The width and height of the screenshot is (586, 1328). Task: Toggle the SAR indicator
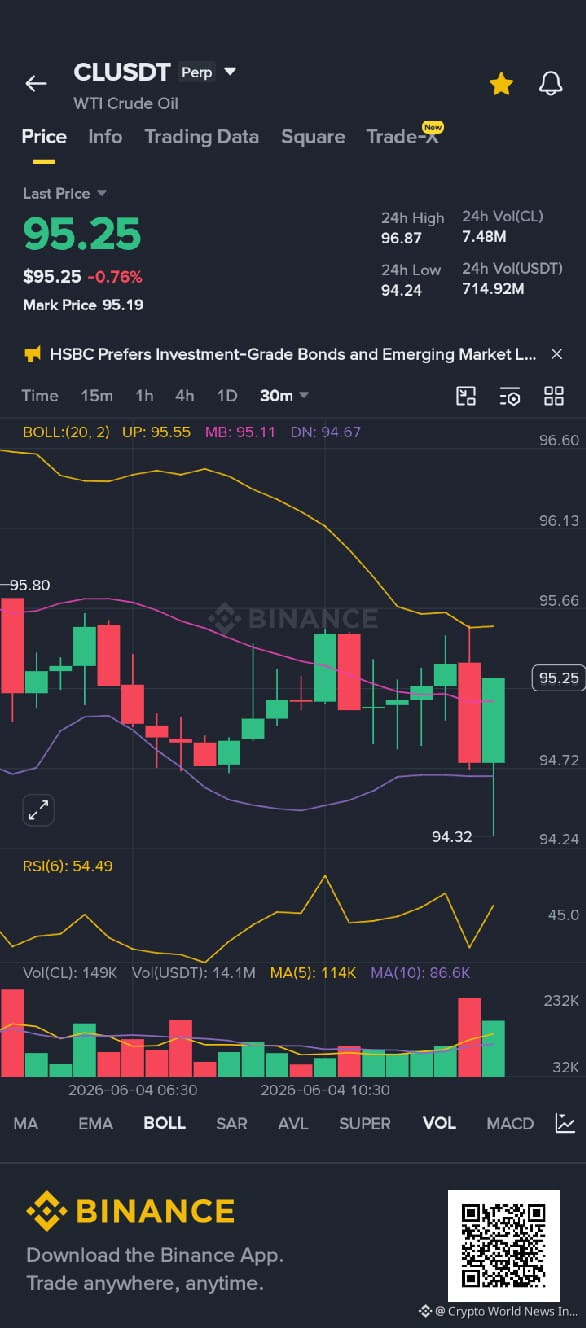click(x=232, y=1123)
